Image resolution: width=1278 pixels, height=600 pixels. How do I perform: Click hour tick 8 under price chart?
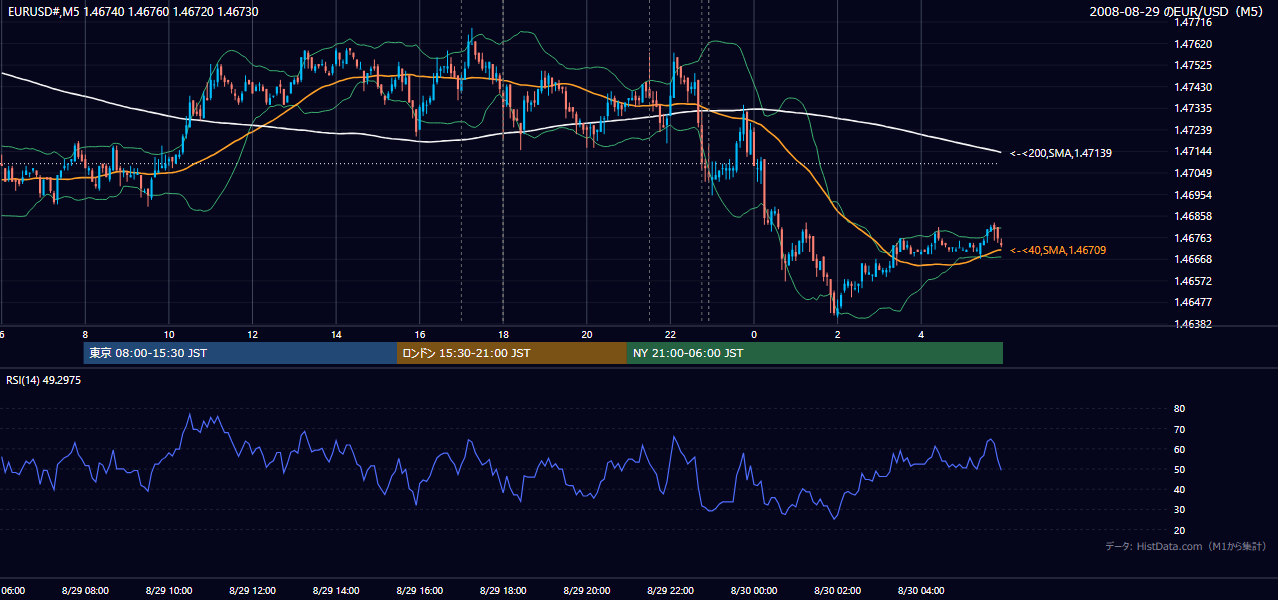(85, 334)
